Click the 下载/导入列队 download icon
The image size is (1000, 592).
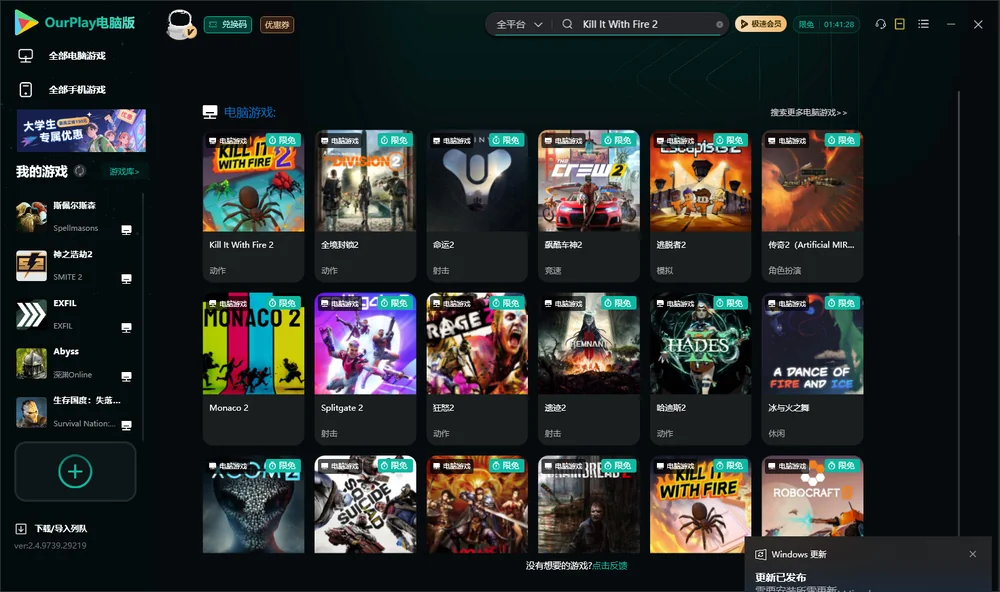click(x=21, y=528)
